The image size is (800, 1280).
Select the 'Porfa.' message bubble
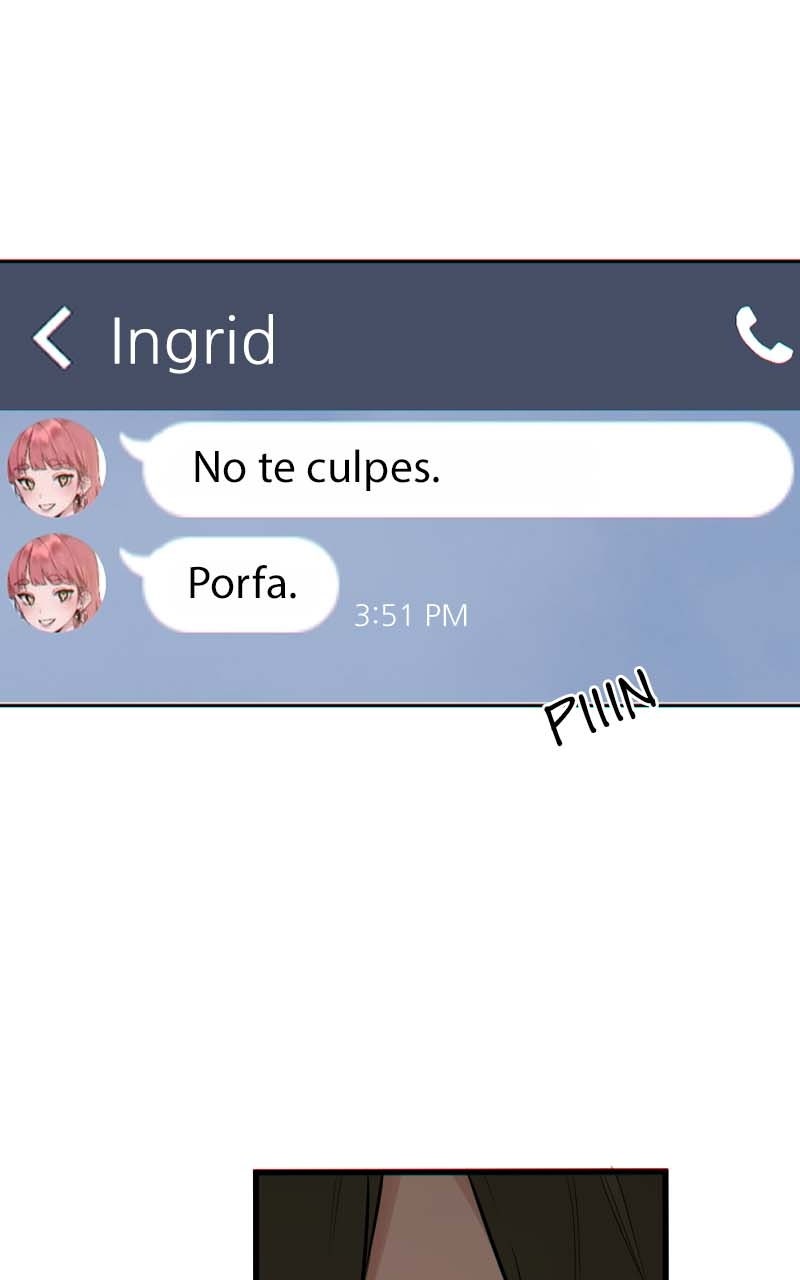click(x=241, y=584)
